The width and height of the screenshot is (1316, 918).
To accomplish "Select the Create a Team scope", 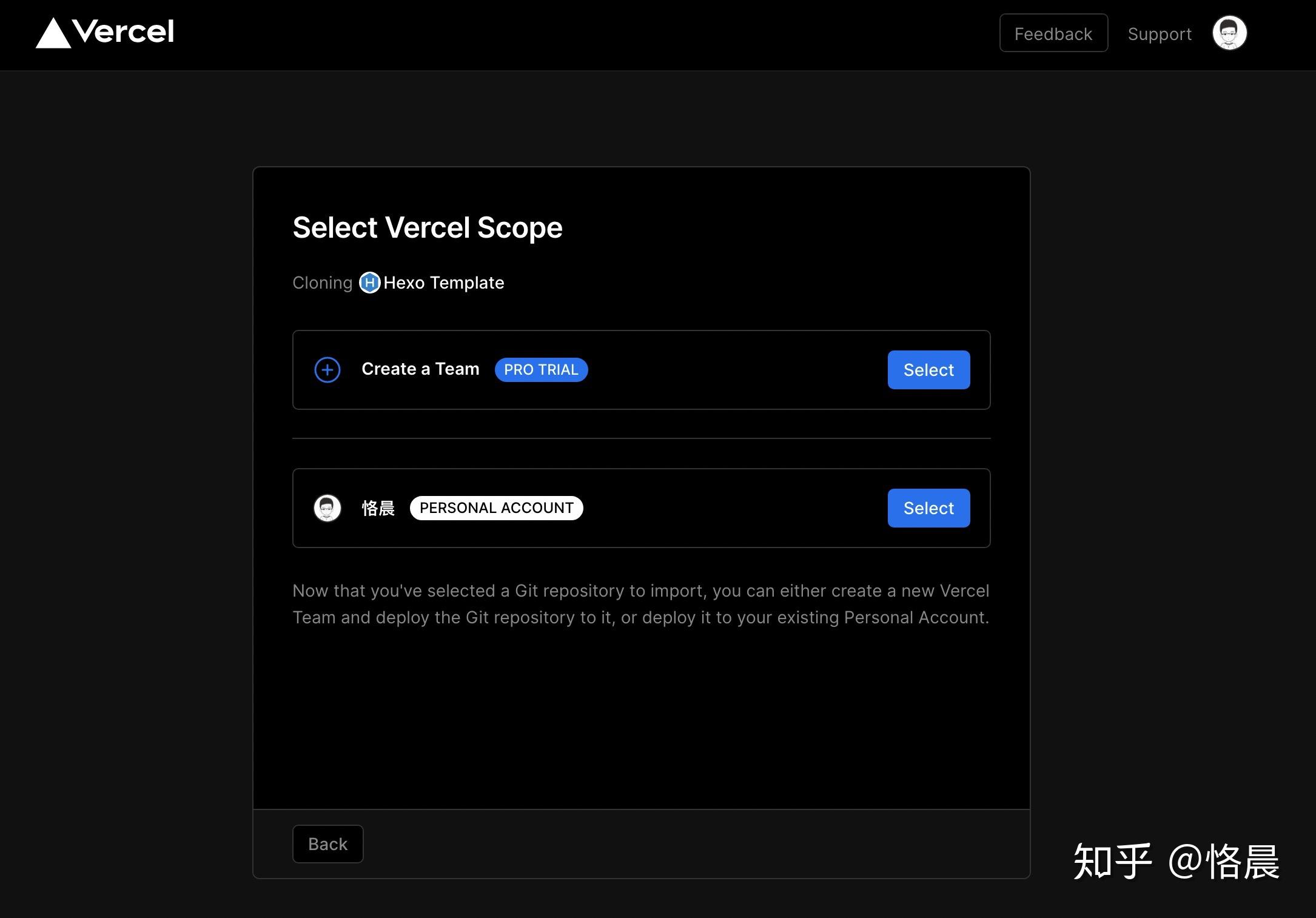I will click(928, 370).
